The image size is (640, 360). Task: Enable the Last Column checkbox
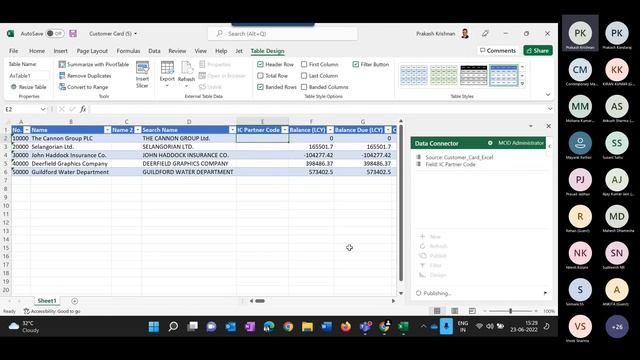coord(304,76)
